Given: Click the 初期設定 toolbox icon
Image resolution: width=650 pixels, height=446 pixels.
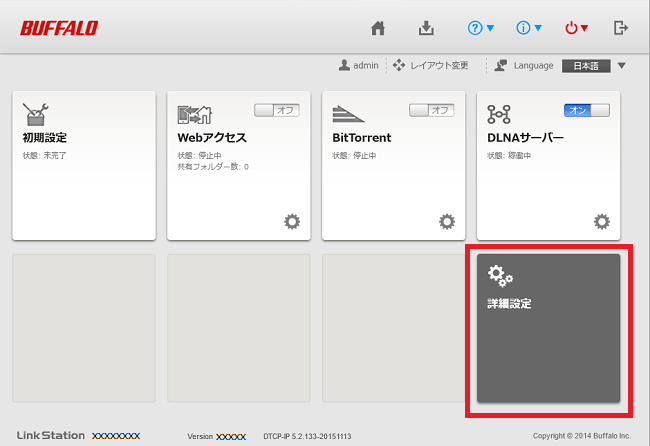Looking at the screenshot, I should point(35,113).
